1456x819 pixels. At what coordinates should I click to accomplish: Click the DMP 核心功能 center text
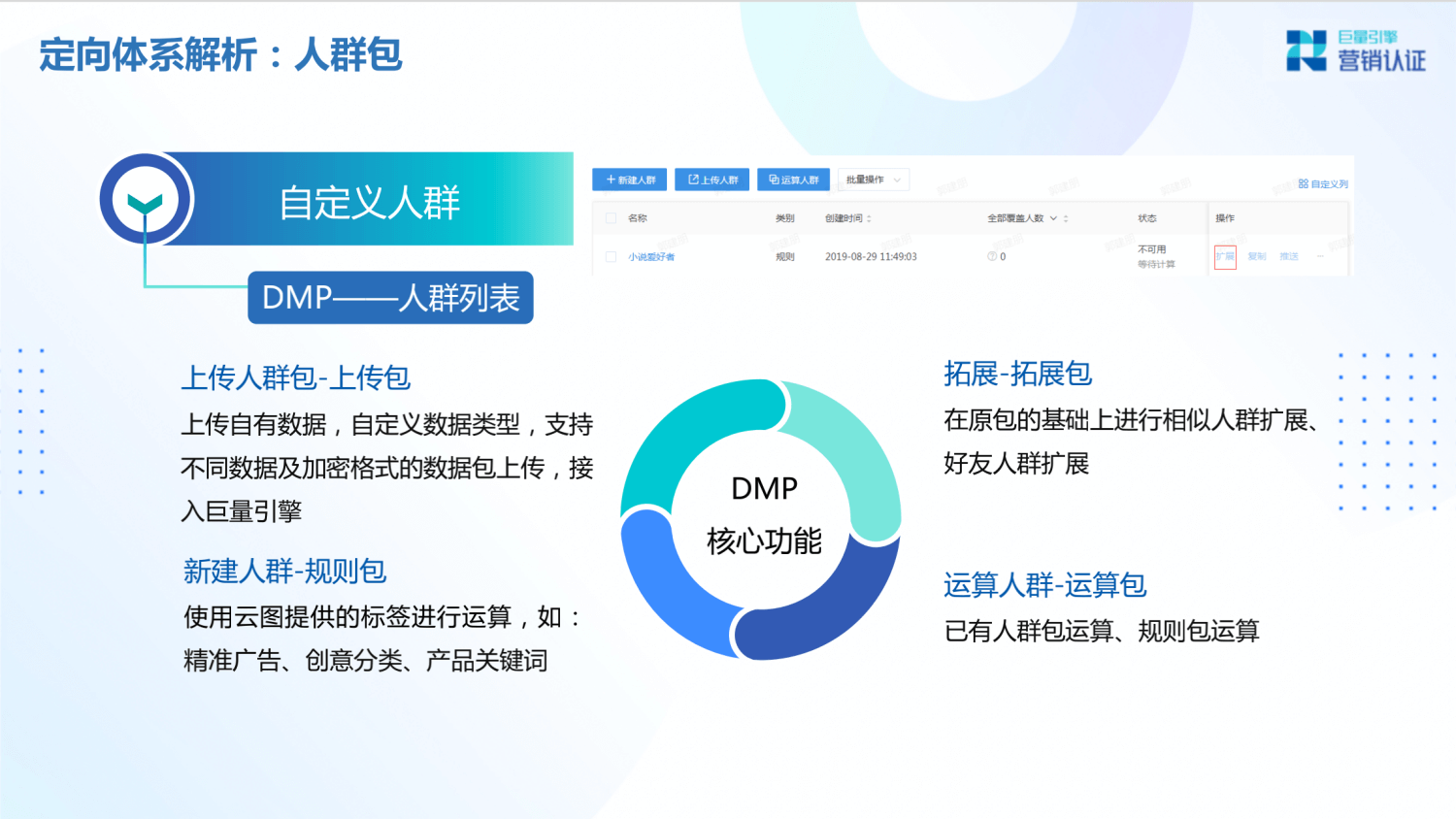[x=764, y=515]
